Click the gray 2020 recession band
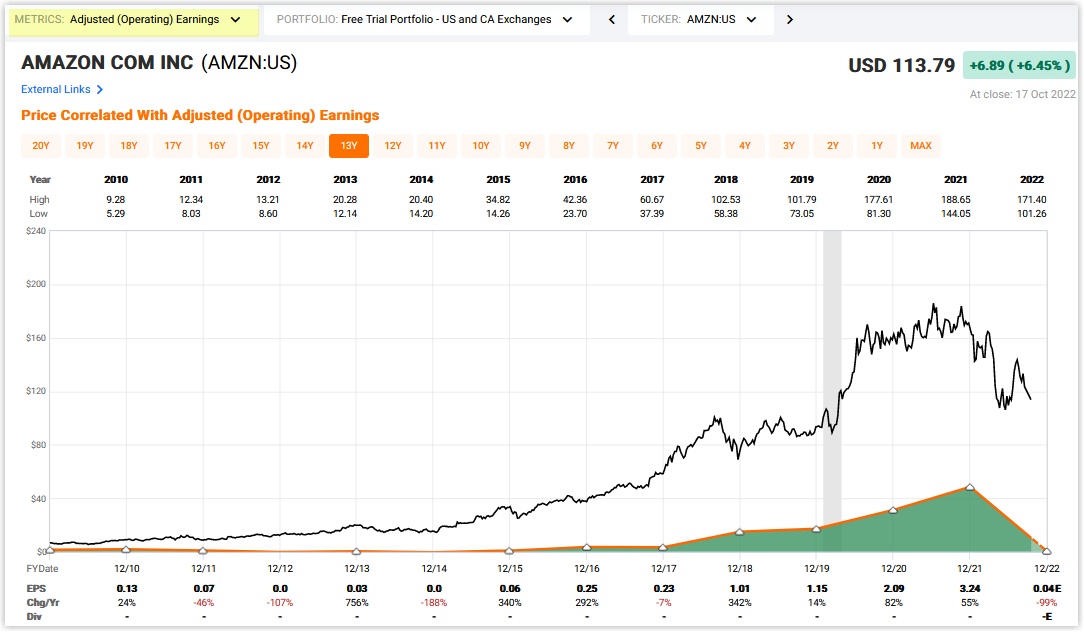1084x632 pixels. coord(832,391)
